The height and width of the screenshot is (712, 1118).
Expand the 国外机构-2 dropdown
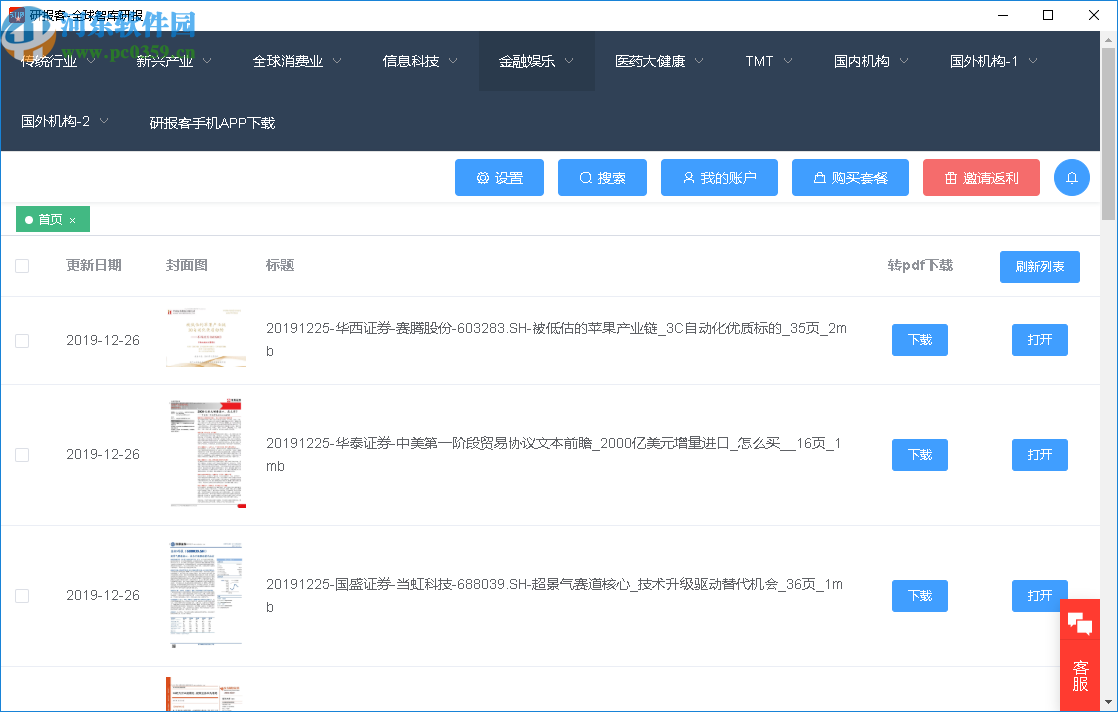click(55, 121)
